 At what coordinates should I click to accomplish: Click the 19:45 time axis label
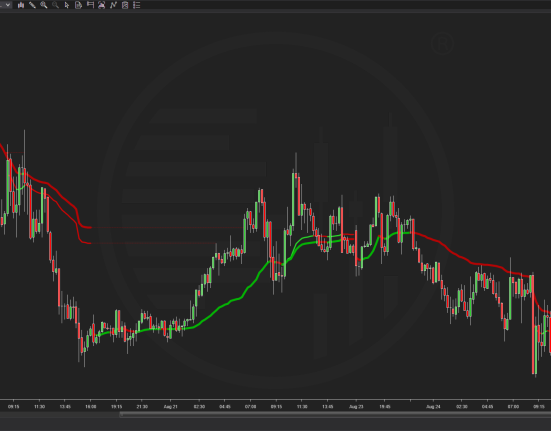[385, 407]
